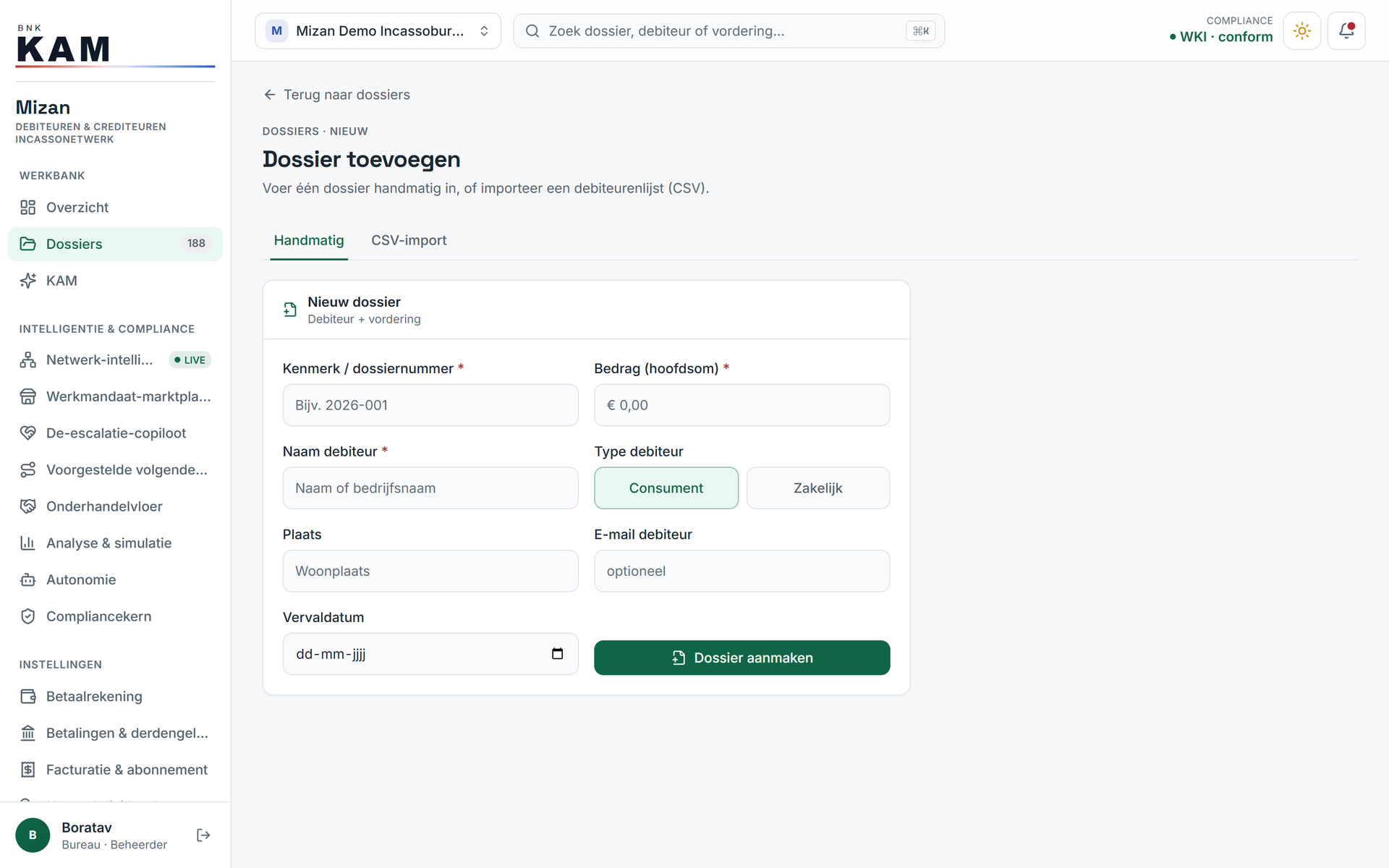Open the KAM sparkle icon
The width and height of the screenshot is (1389, 868).
(27, 281)
